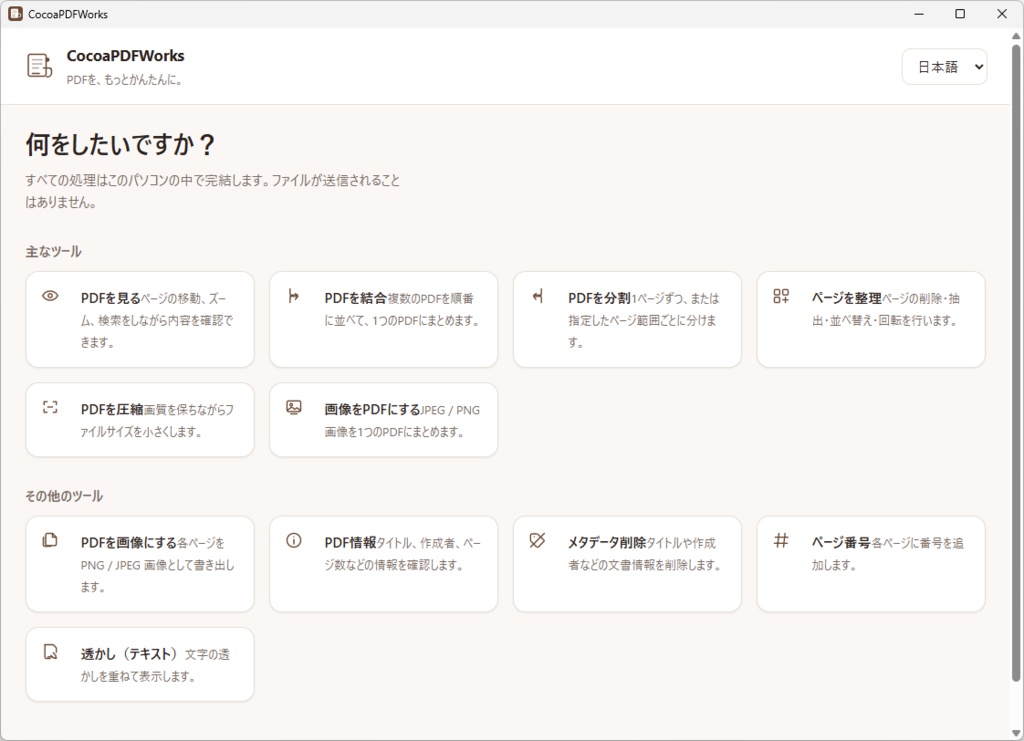Viewport: 1024px width, 741px height.
Task: Choose the ページ番号 tool
Action: pyautogui.click(x=871, y=564)
